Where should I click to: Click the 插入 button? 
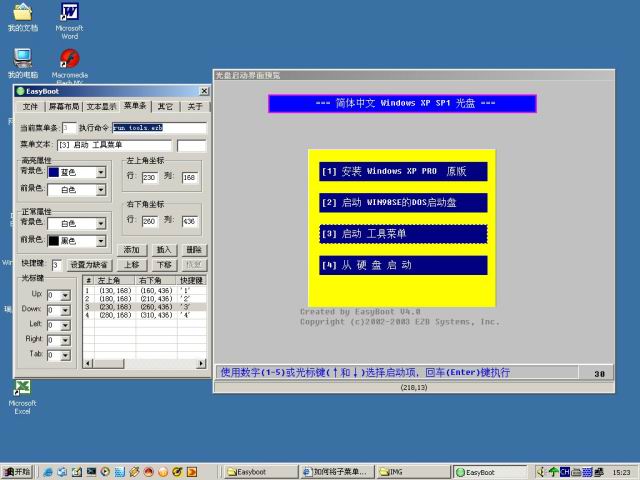click(x=164, y=250)
